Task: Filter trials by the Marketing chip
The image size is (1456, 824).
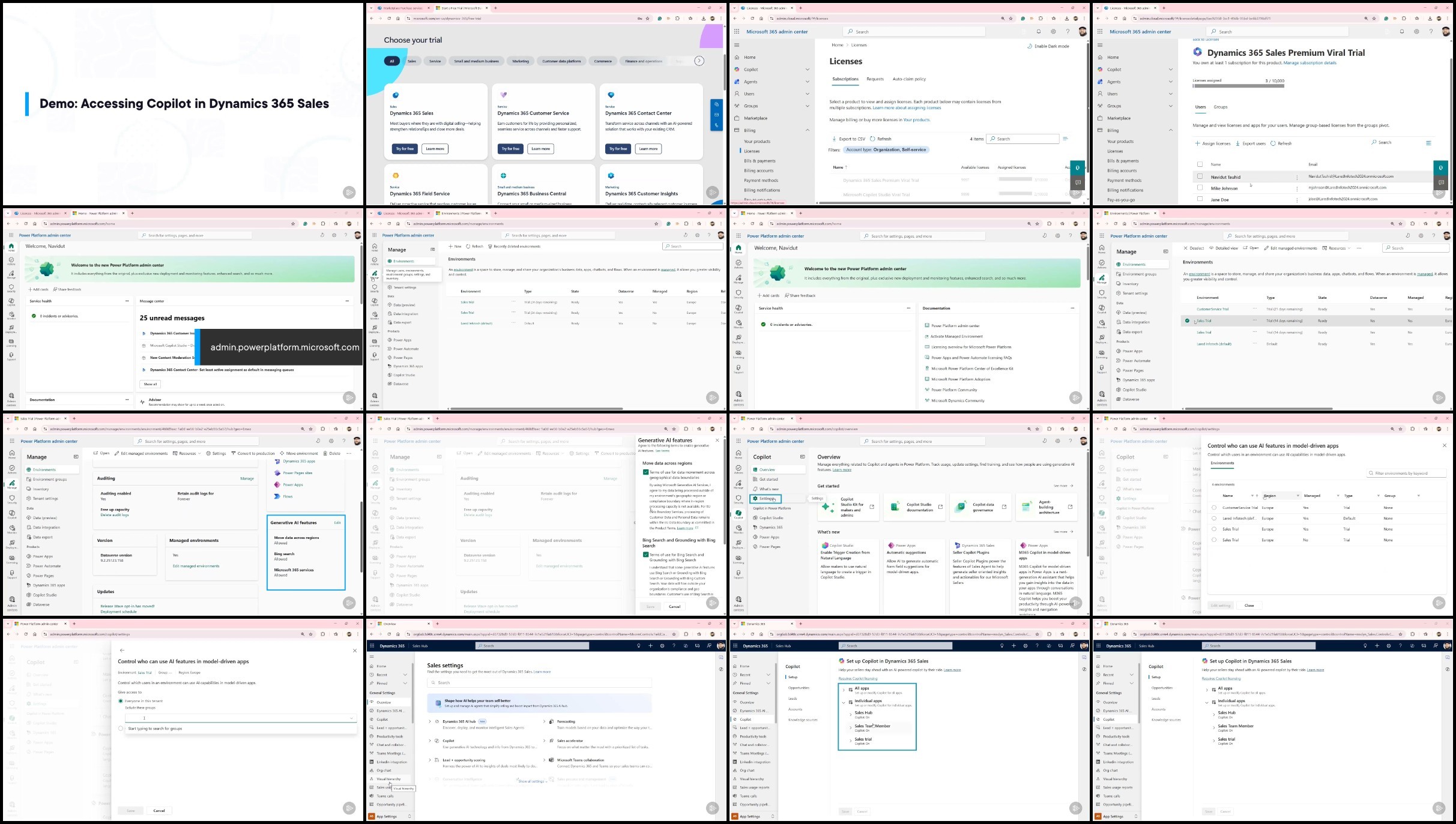Action: coord(521,61)
